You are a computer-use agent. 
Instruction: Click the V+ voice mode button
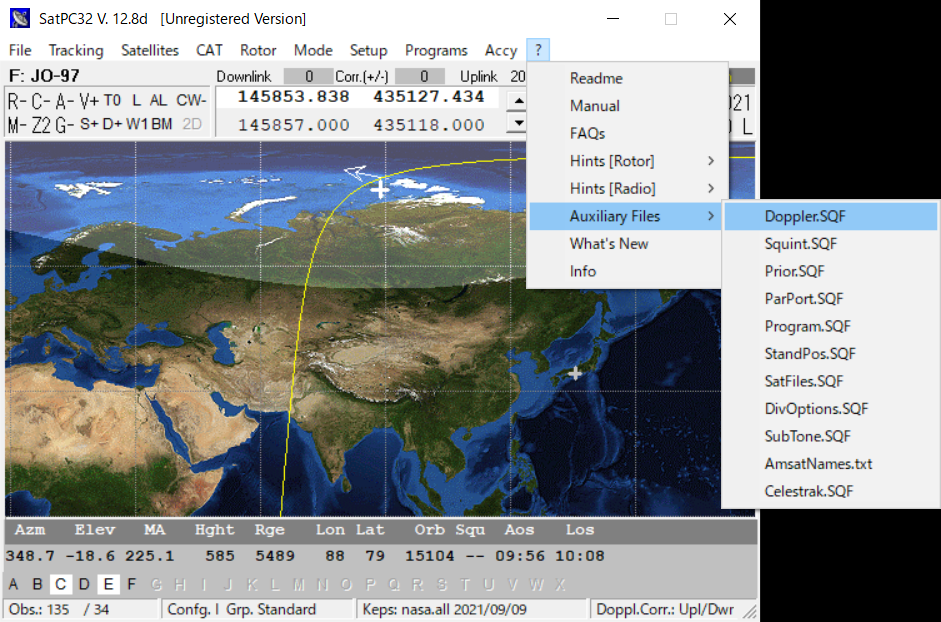pos(89,100)
